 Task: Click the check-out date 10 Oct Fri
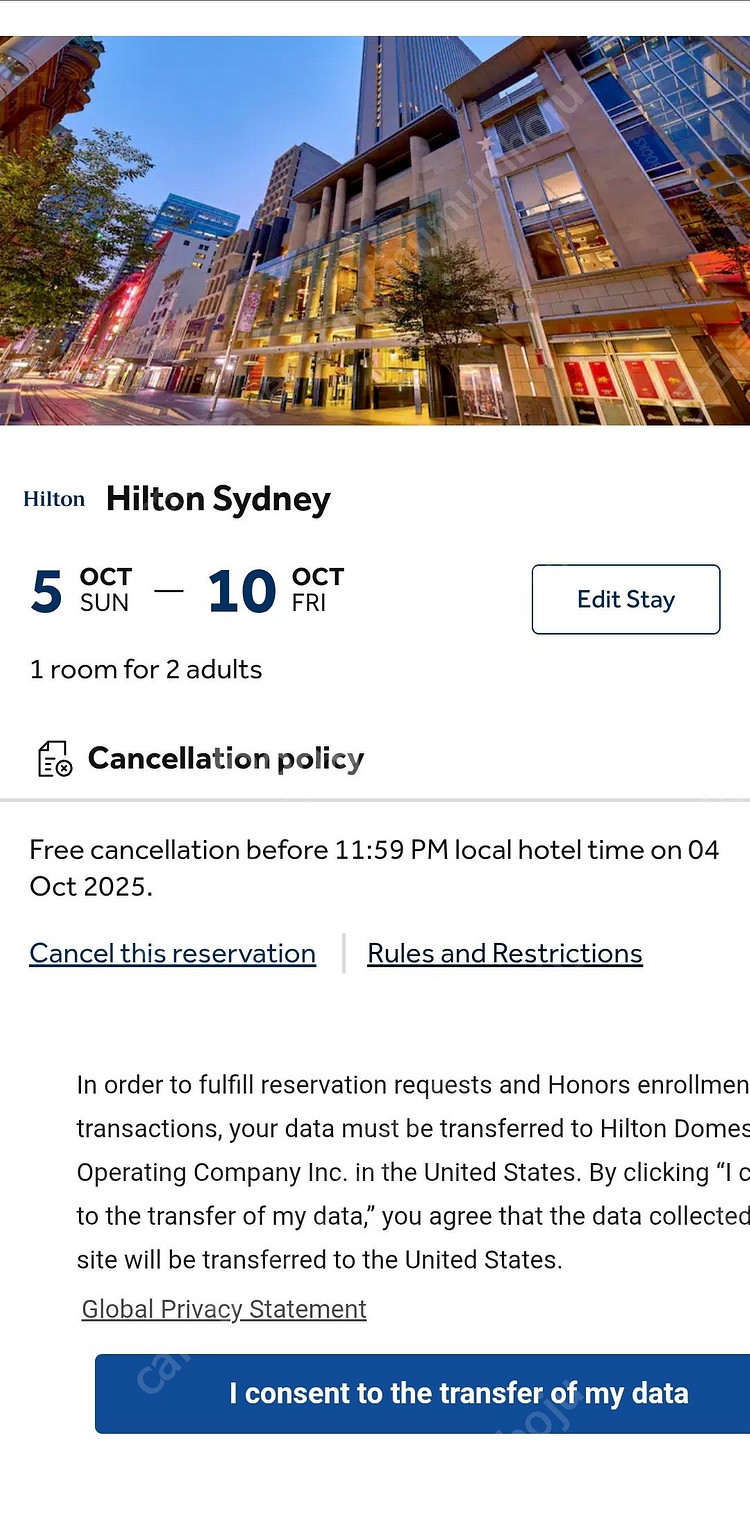pyautogui.click(x=276, y=591)
